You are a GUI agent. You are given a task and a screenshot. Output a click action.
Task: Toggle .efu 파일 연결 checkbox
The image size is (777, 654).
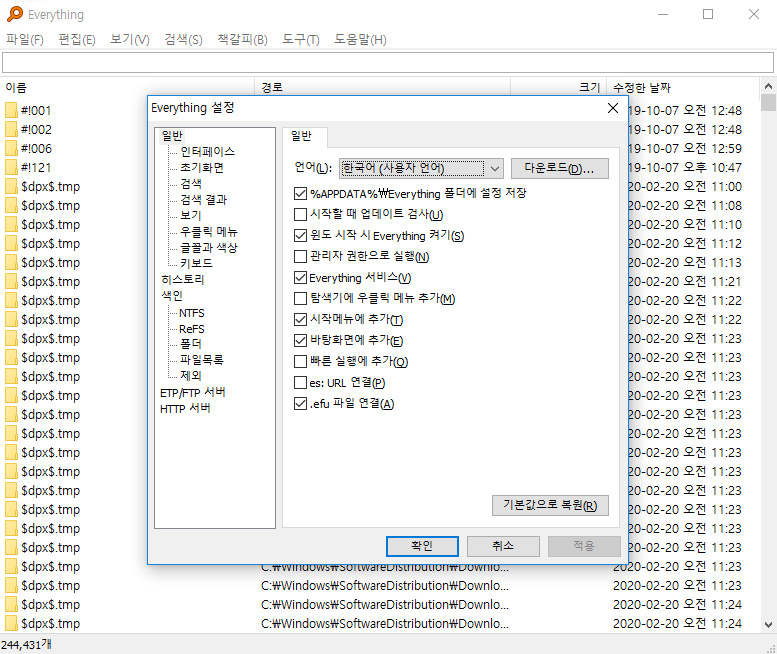pos(300,404)
